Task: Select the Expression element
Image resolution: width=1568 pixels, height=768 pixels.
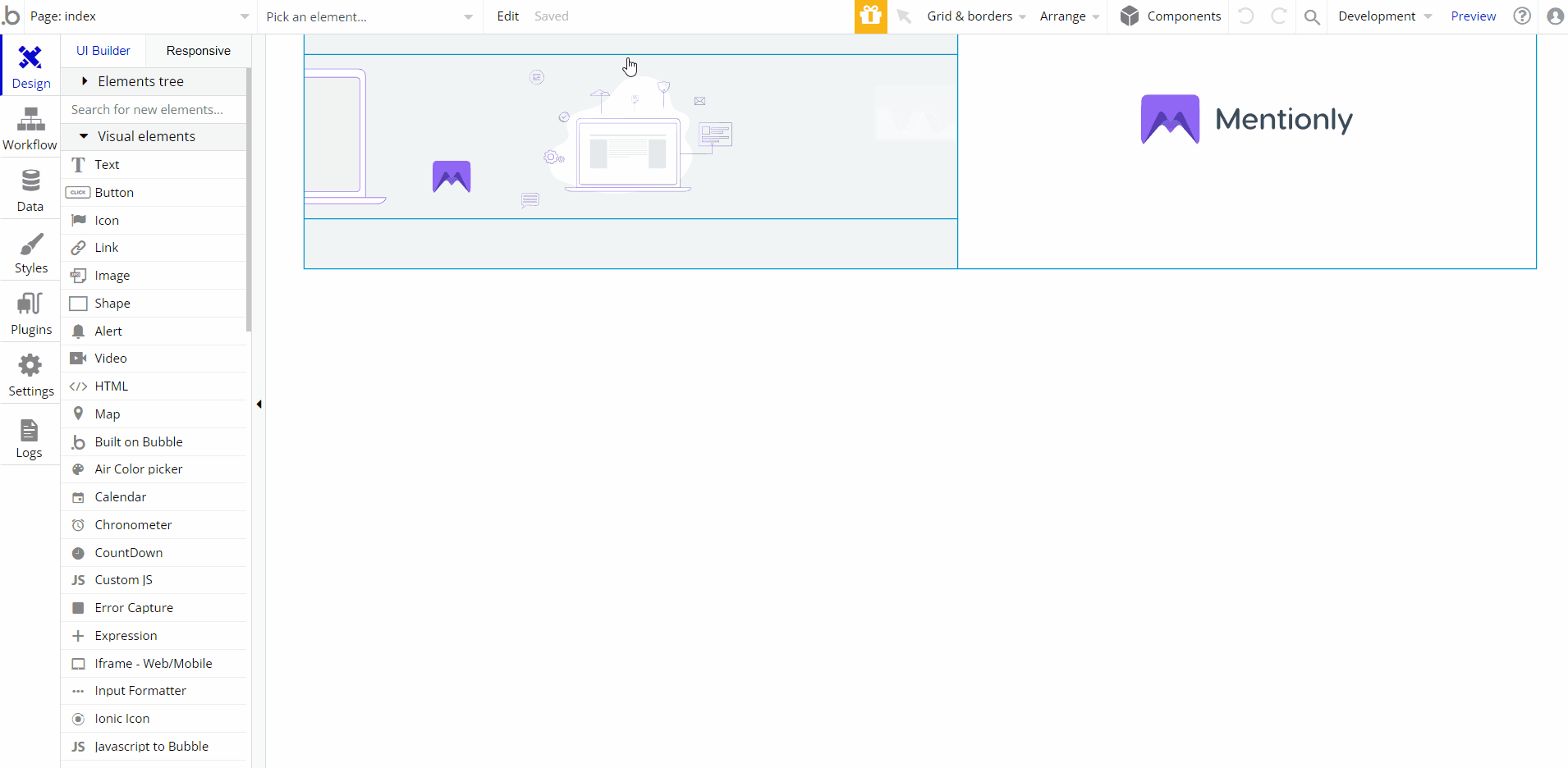Action: click(154, 636)
